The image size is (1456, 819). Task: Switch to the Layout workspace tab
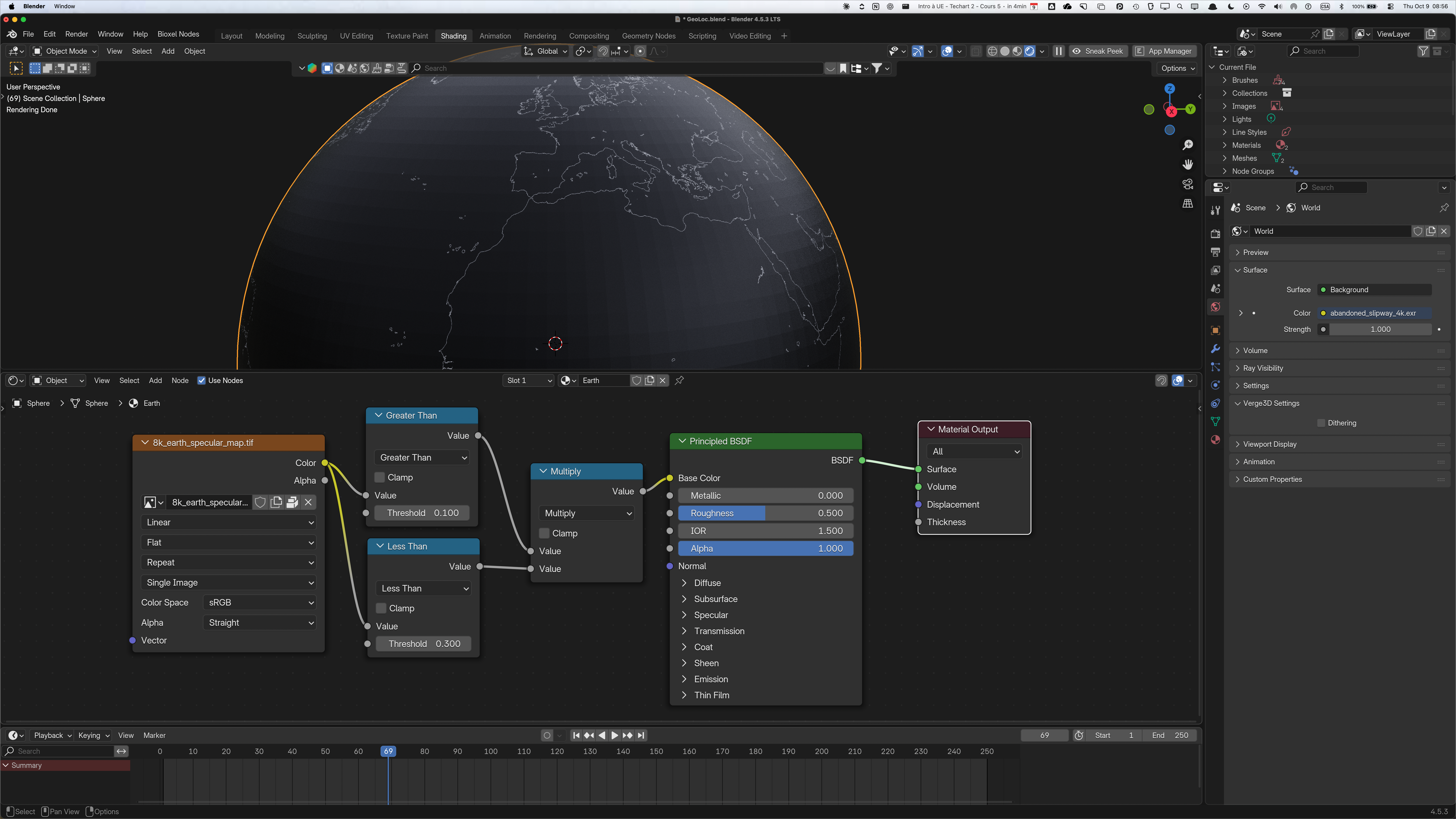pyautogui.click(x=232, y=36)
